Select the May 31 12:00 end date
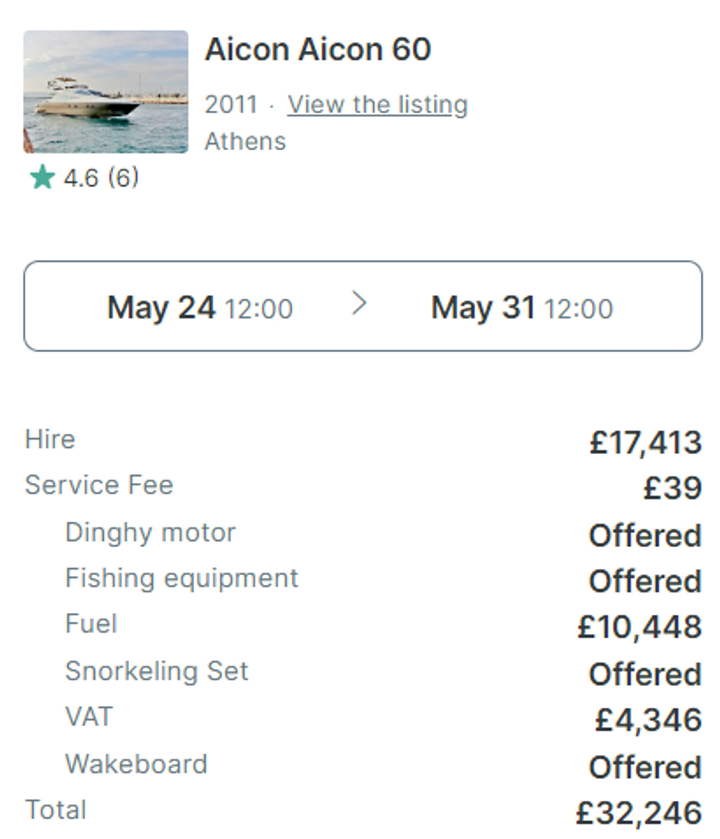This screenshot has height=839, width=720. (x=522, y=308)
